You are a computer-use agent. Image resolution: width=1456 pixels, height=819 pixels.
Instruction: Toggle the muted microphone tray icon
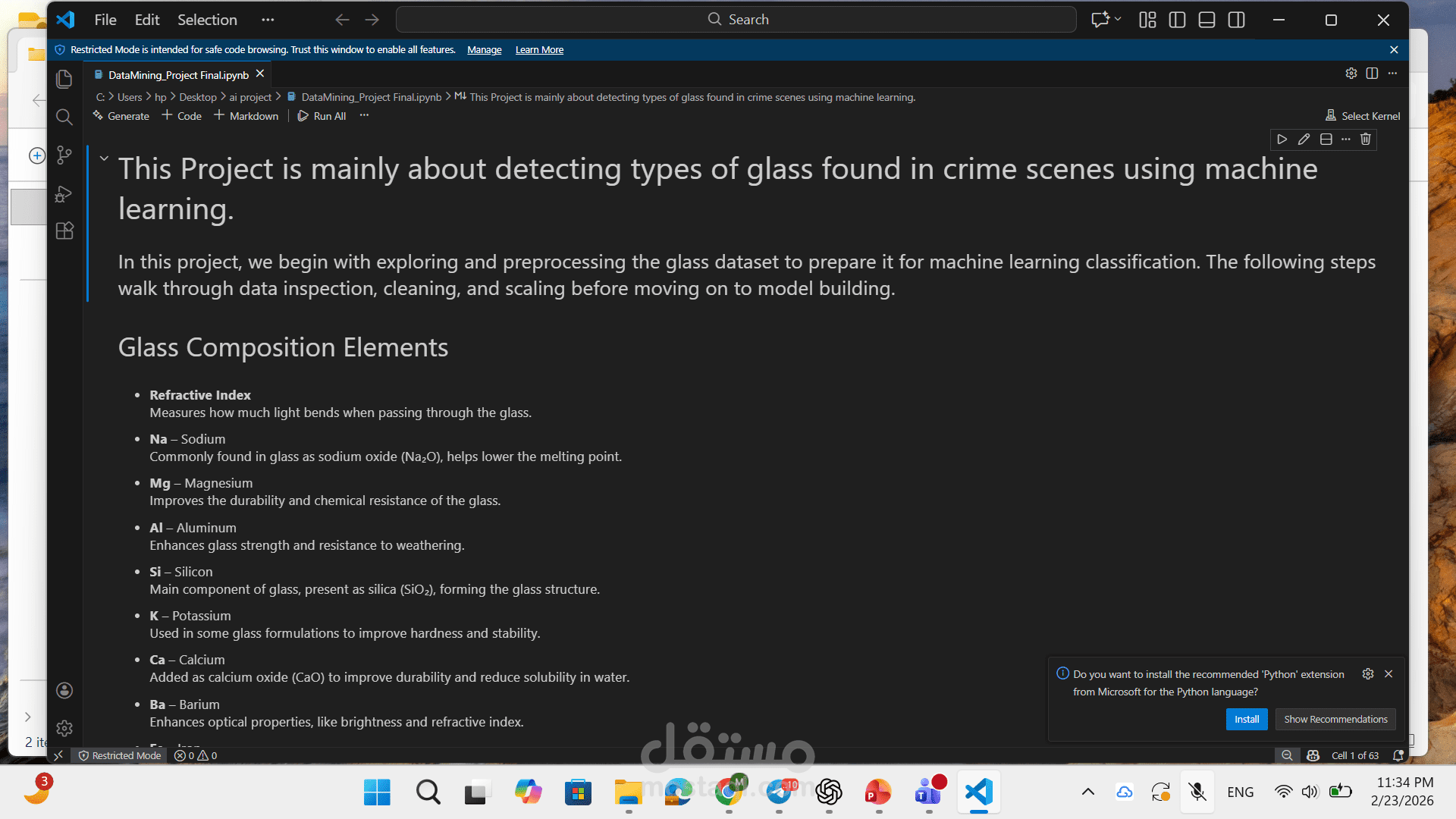click(1197, 792)
